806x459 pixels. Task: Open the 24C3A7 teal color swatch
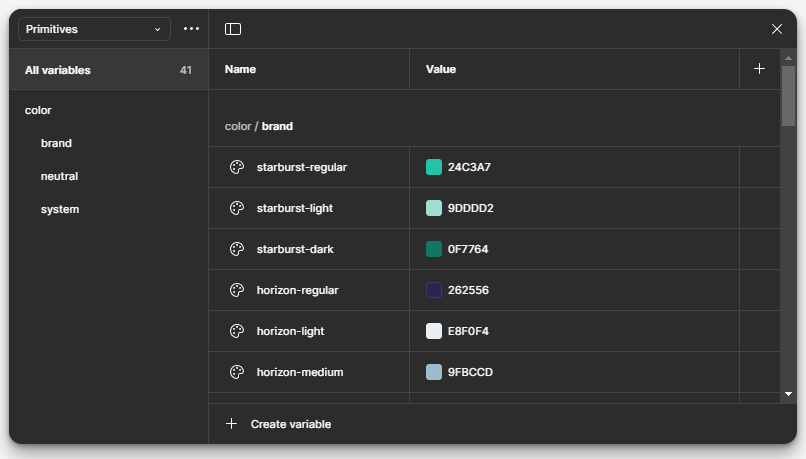tap(434, 167)
